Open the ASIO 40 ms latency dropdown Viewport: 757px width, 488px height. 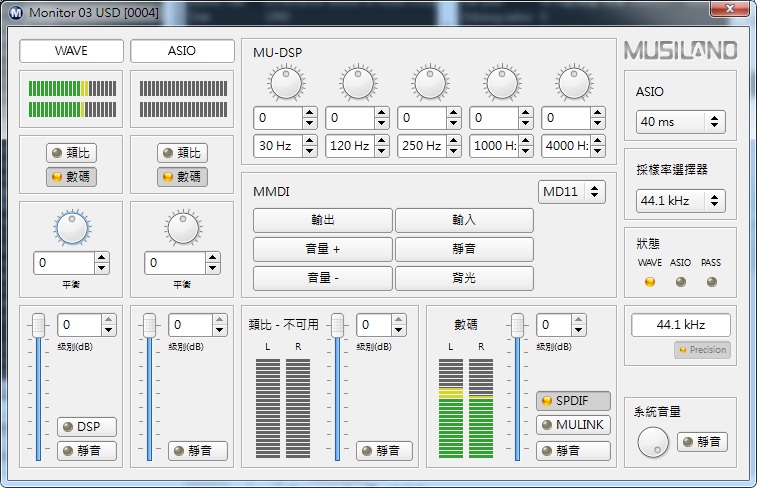[x=680, y=122]
